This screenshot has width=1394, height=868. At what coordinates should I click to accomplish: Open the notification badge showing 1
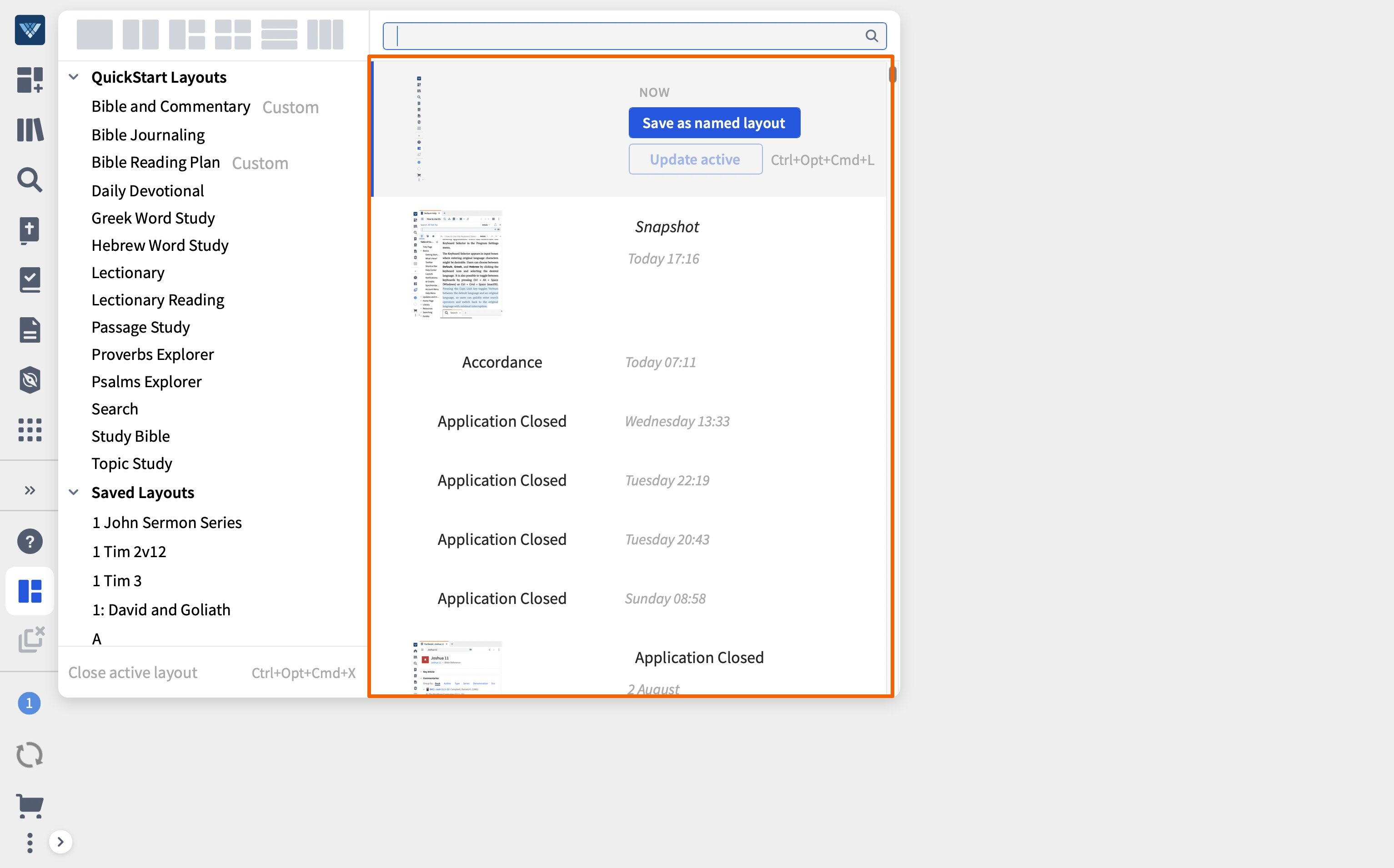coord(29,703)
